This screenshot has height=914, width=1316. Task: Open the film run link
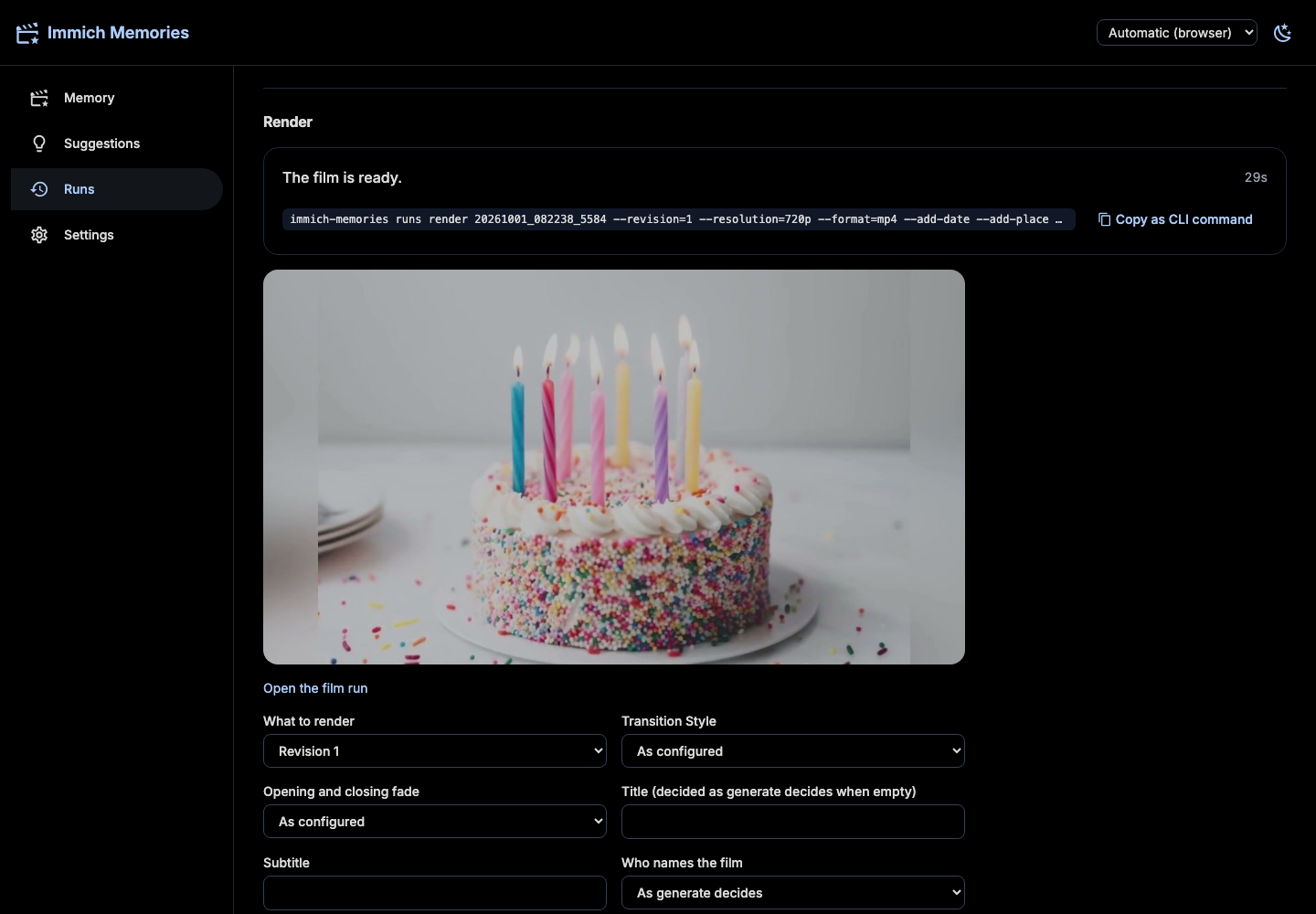[315, 688]
